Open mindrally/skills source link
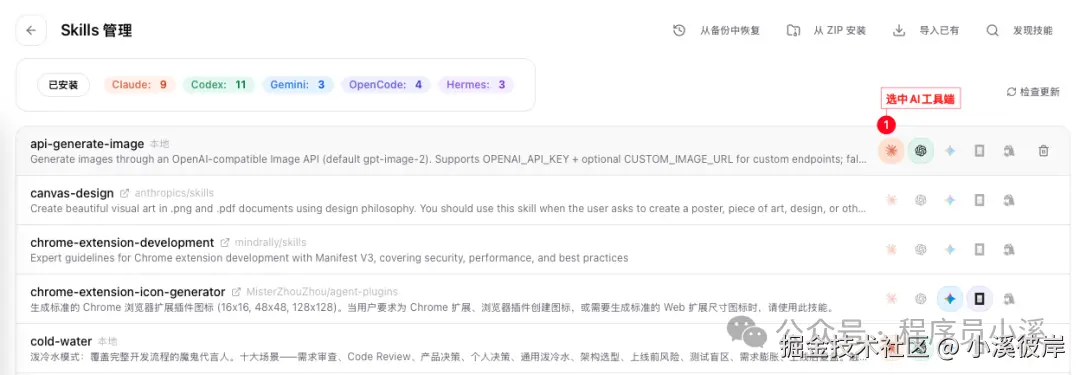 [271, 243]
